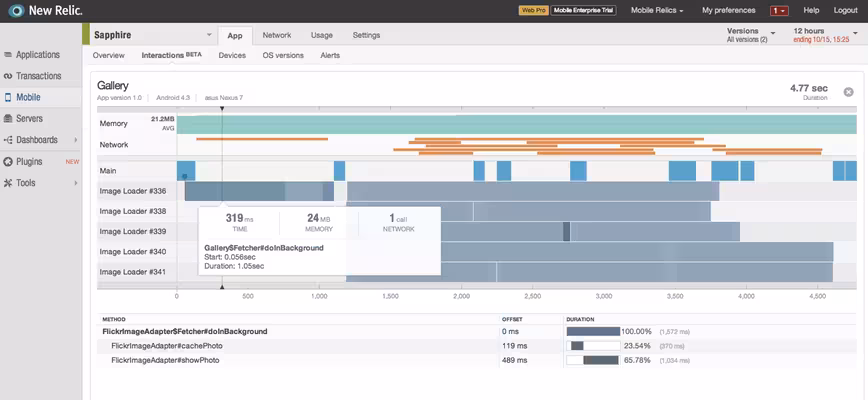Viewport: 868px width, 400px height.
Task: Open the Mobile Relics account menu
Action: (x=657, y=11)
